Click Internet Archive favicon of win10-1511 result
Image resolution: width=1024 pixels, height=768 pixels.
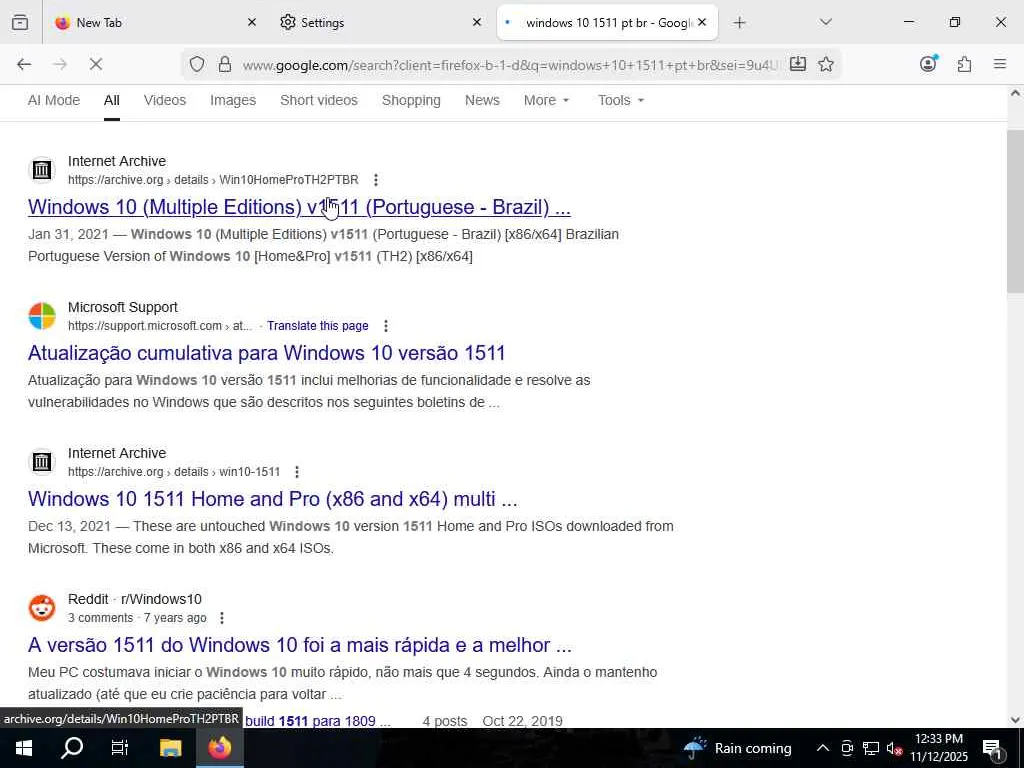(42, 462)
